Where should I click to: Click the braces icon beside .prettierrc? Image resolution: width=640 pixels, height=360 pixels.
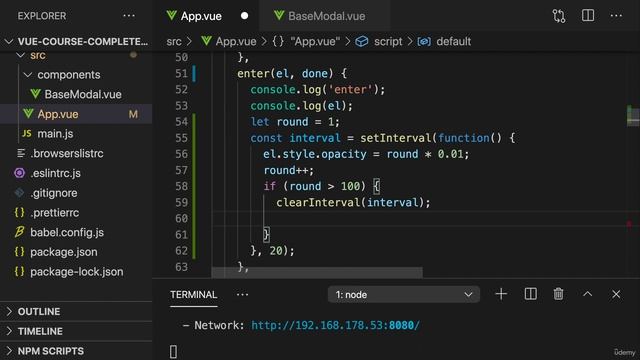click(x=19, y=213)
